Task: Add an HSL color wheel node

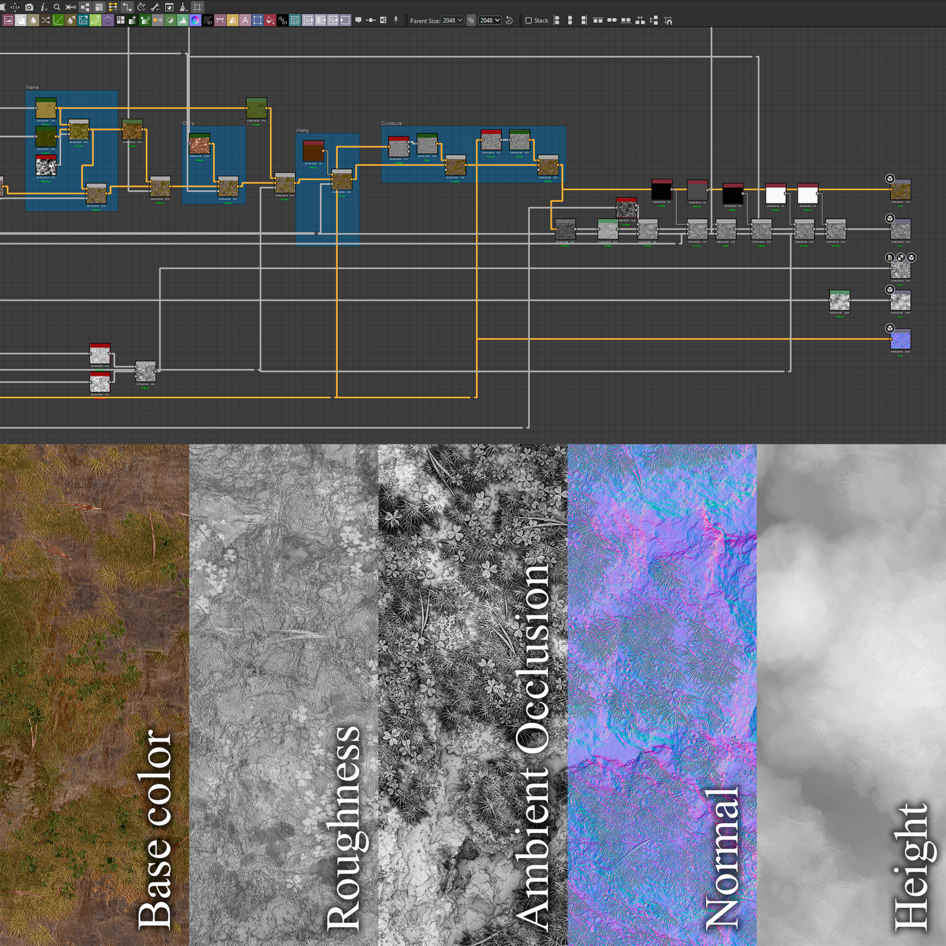Action: (194, 20)
